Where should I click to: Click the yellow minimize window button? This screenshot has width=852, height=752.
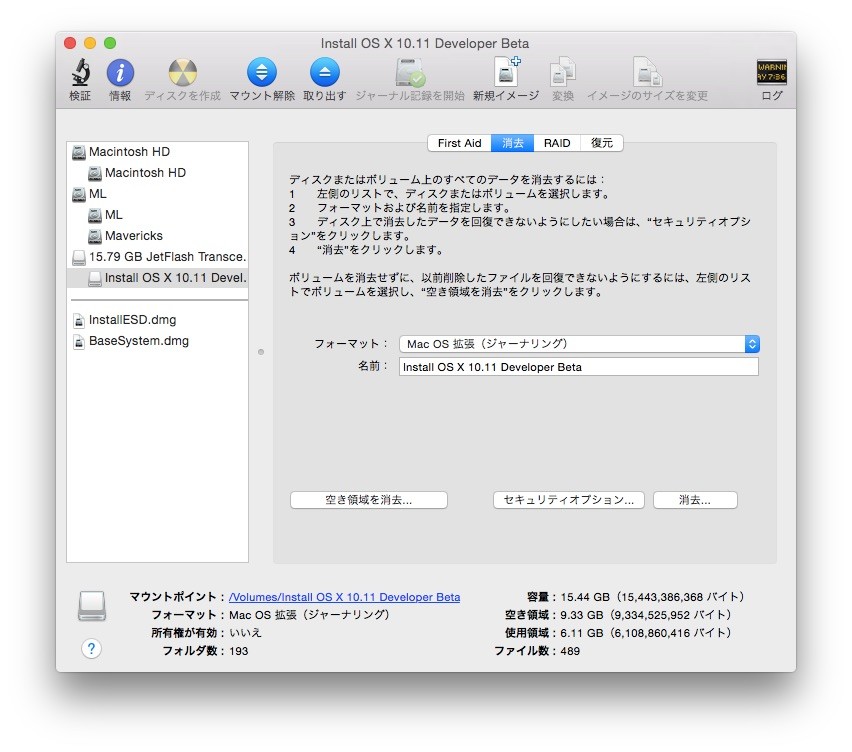[x=90, y=43]
